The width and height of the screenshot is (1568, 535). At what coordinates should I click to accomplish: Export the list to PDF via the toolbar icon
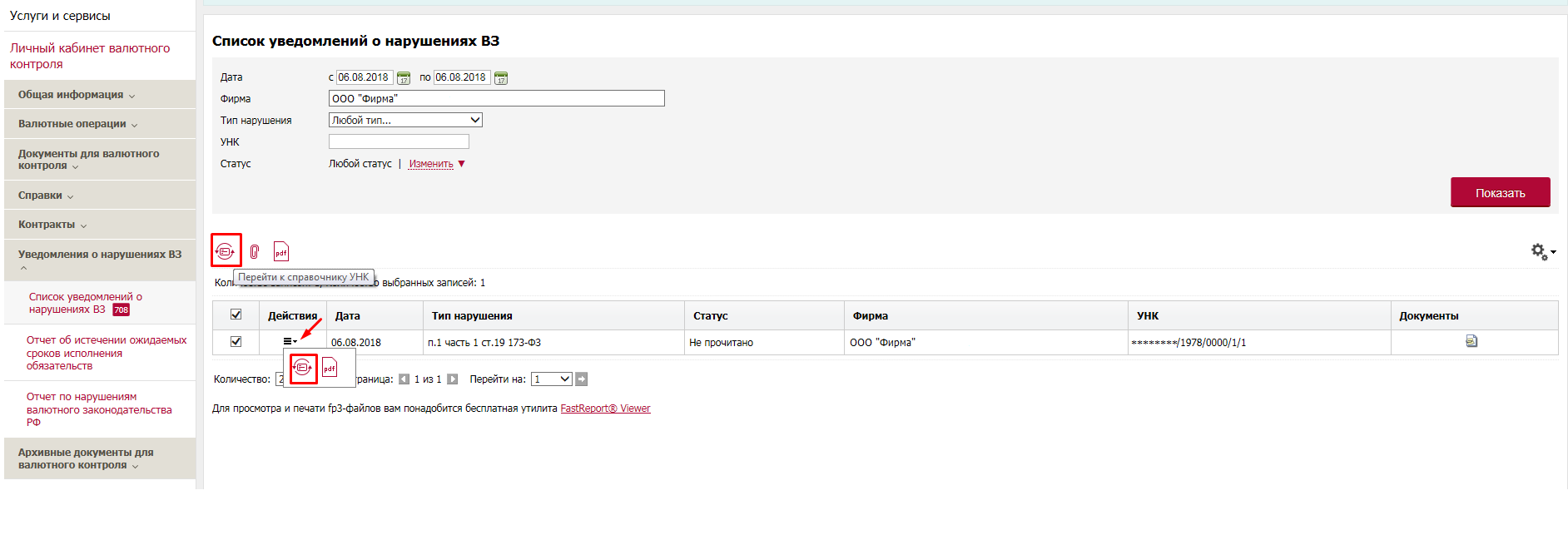pyautogui.click(x=281, y=251)
